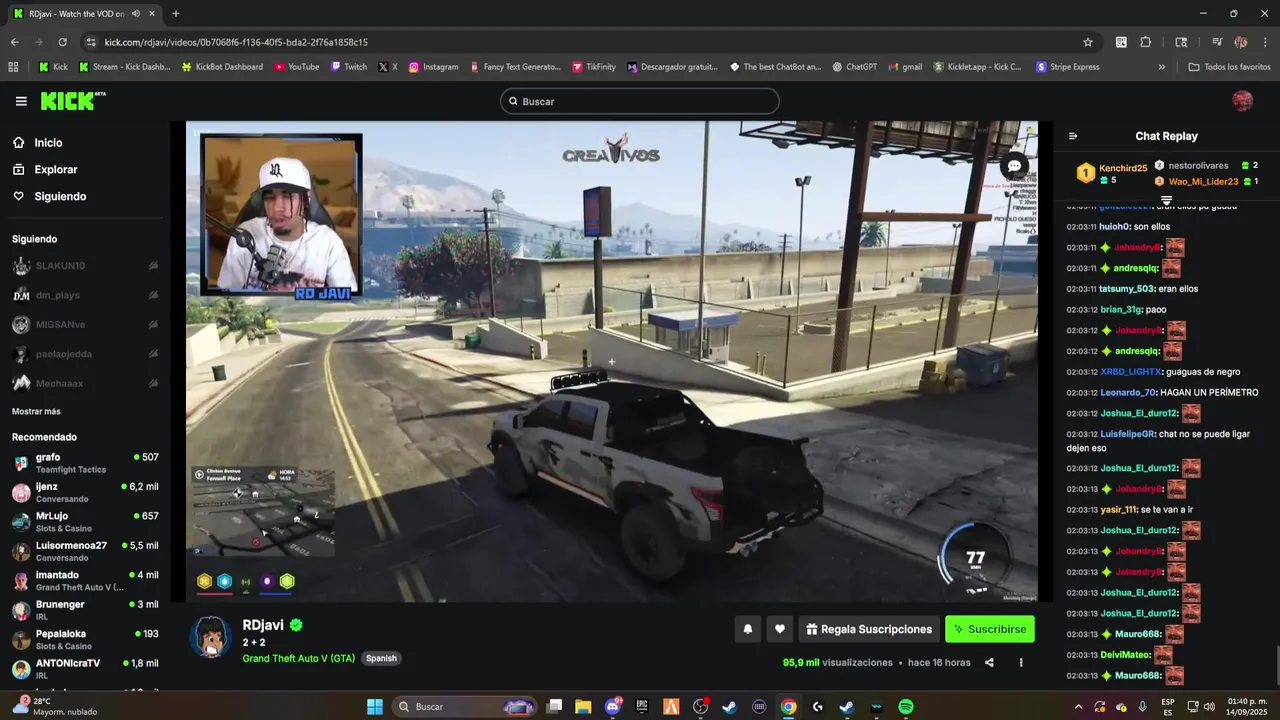Viewport: 1280px width, 720px height.
Task: Open recommended channel MrLujo
Action: [x=85, y=522]
